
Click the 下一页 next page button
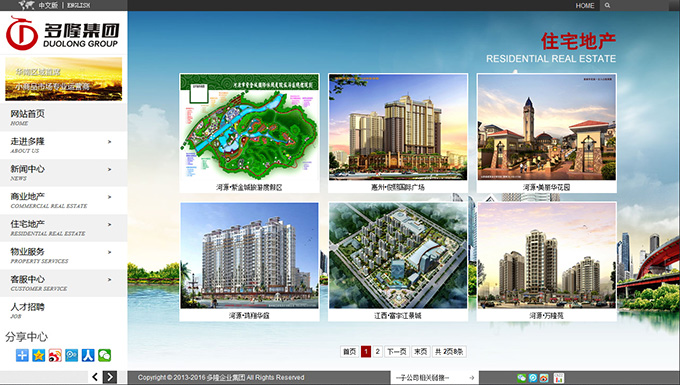coord(396,351)
